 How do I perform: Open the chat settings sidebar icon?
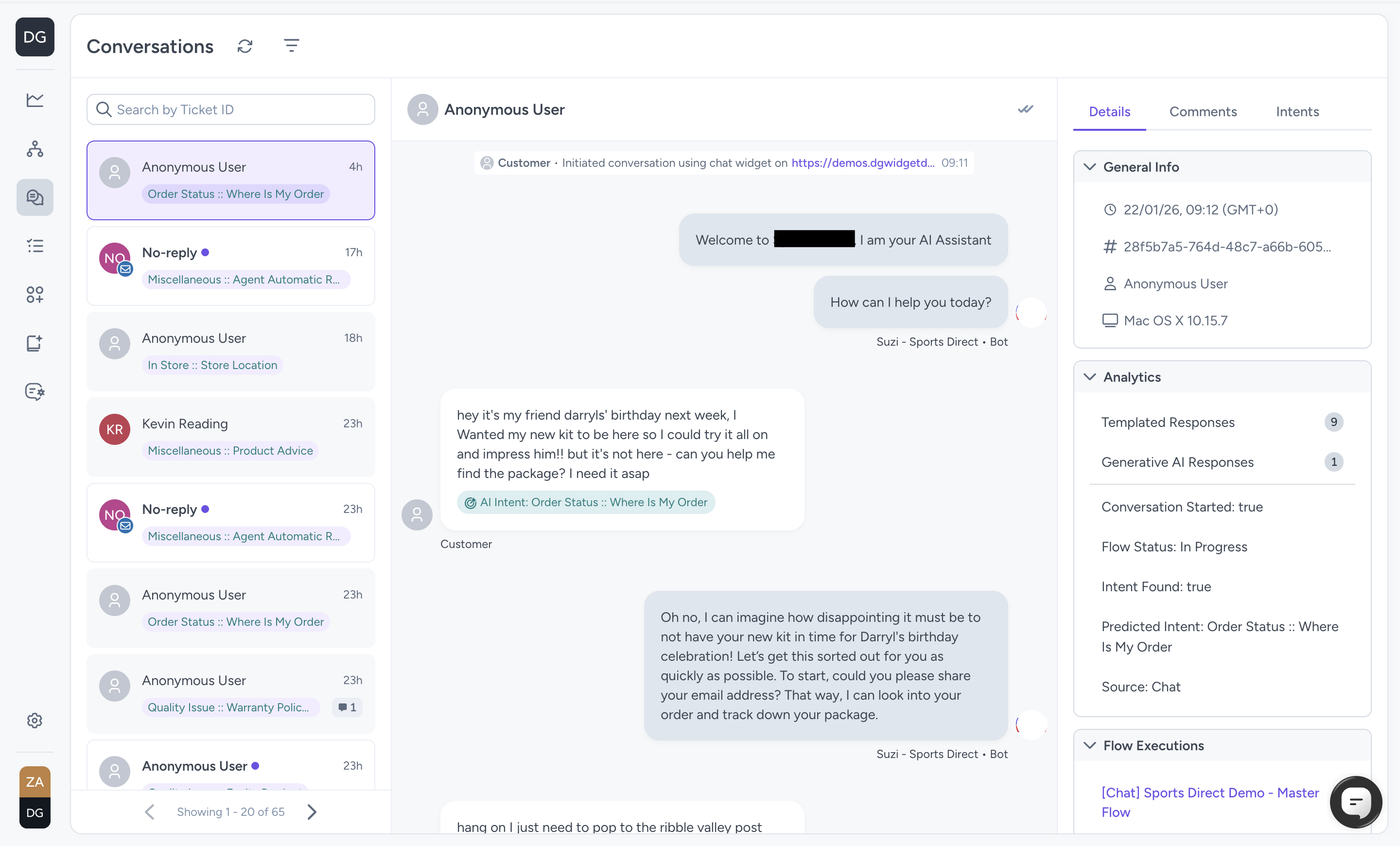point(35,391)
